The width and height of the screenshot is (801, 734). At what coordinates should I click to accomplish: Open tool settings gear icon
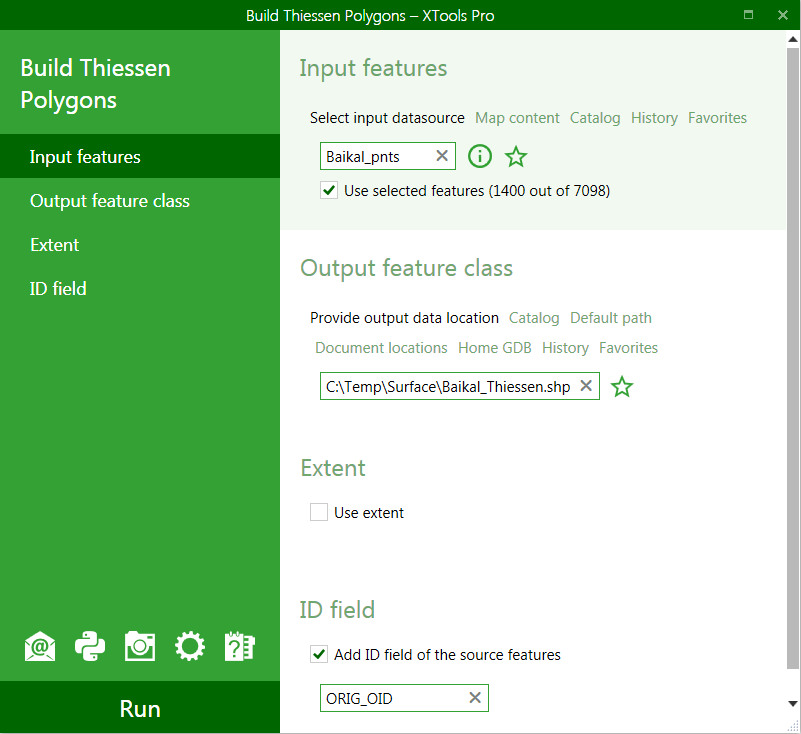[x=190, y=647]
